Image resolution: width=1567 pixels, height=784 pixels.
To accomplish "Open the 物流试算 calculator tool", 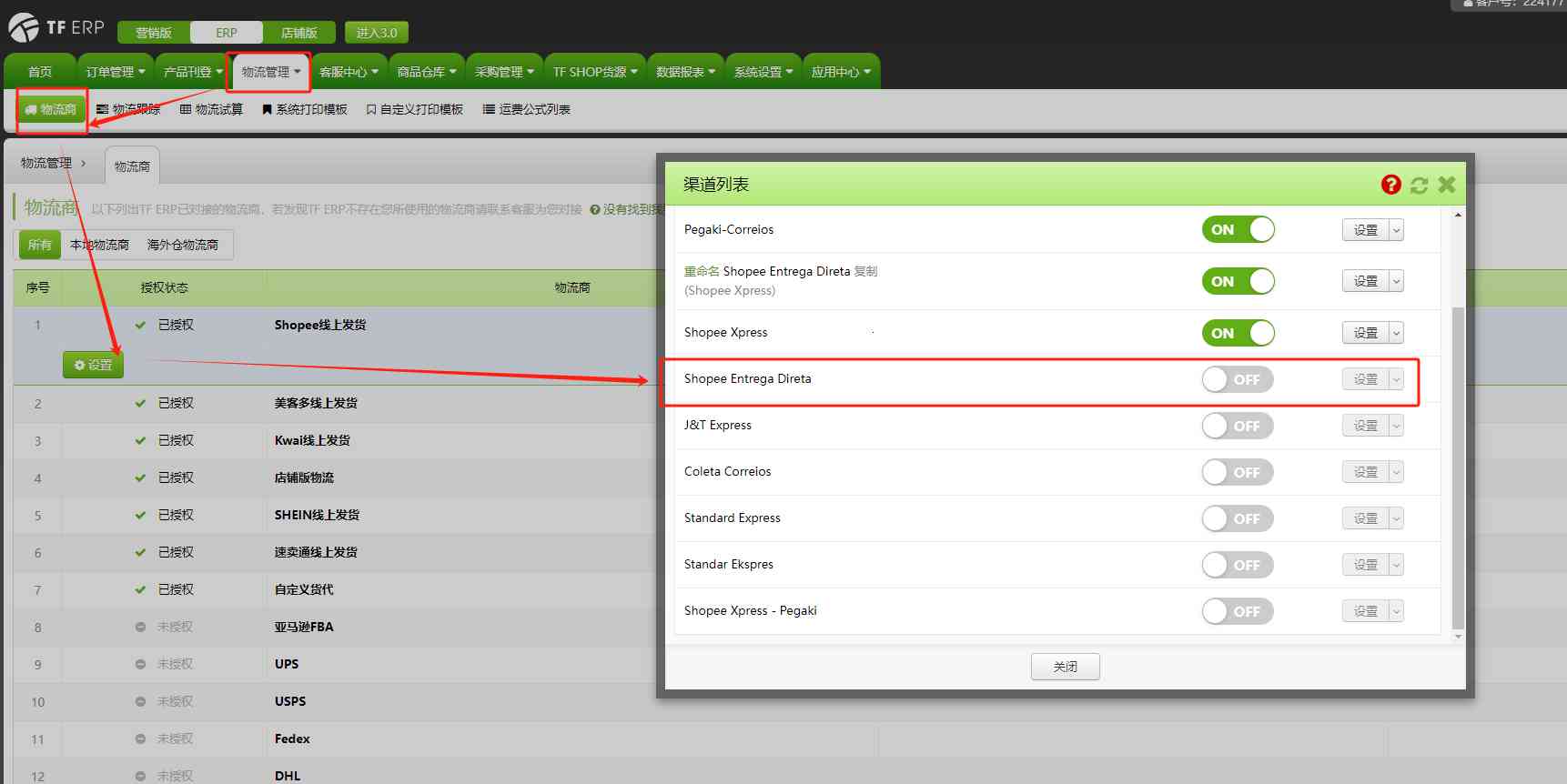I will [211, 109].
